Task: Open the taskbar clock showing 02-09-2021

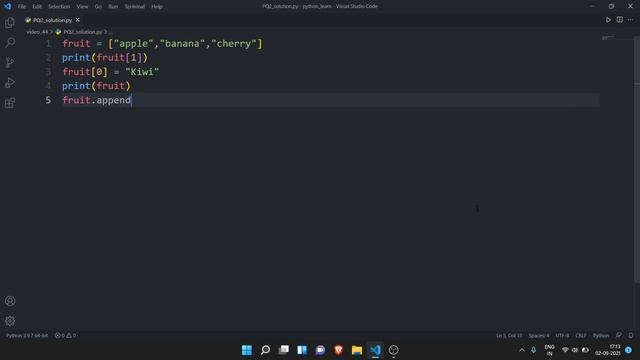Action: click(608, 350)
